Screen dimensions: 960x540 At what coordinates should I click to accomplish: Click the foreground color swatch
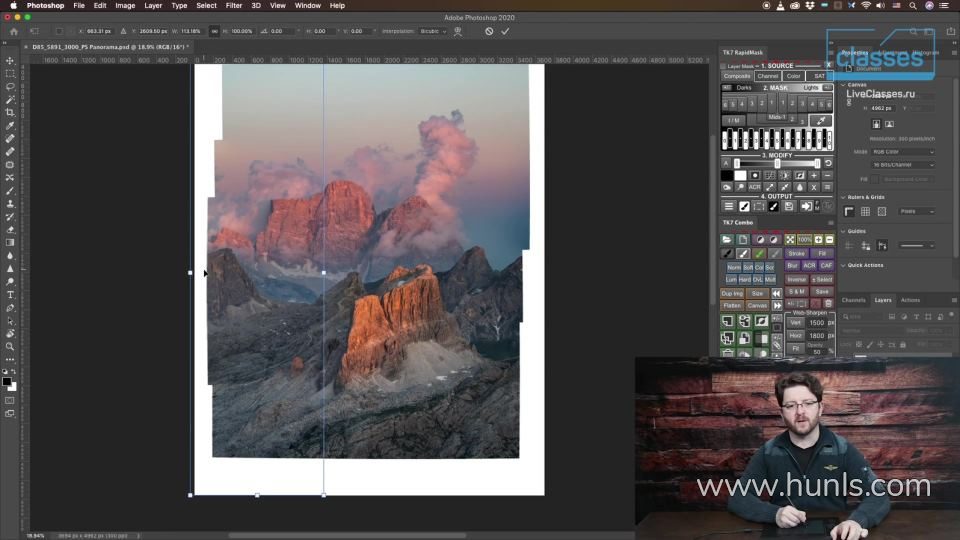(x=6, y=381)
